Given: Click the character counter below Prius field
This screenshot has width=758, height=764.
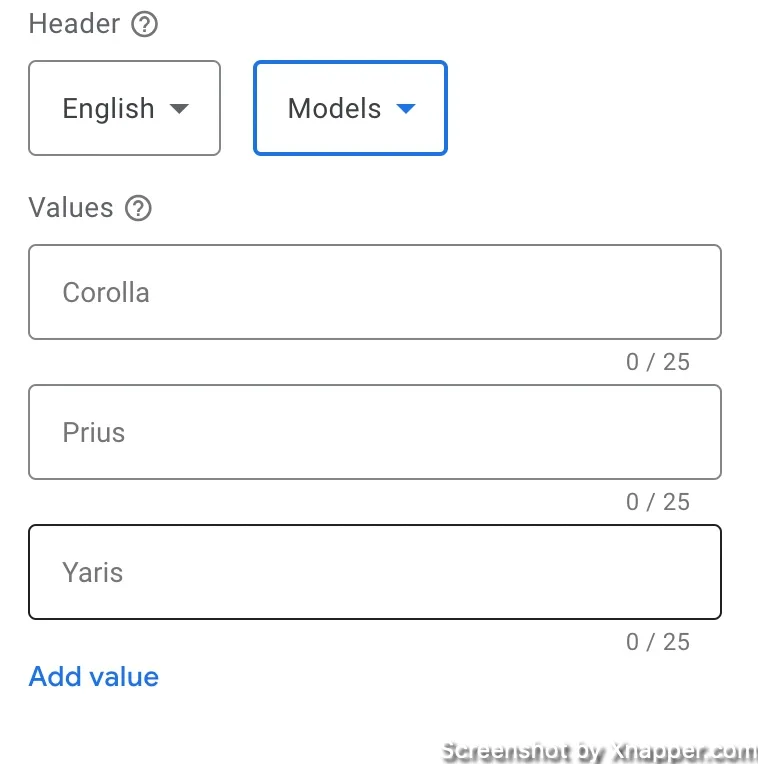Looking at the screenshot, I should click(658, 502).
